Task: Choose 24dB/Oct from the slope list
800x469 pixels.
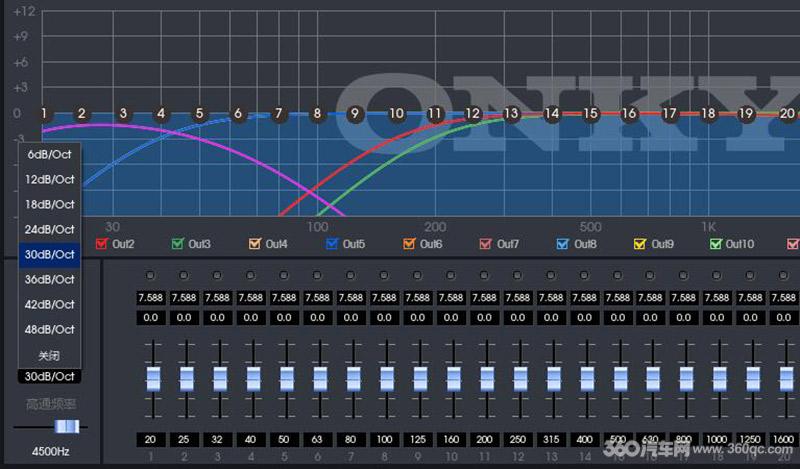Action: (49, 229)
